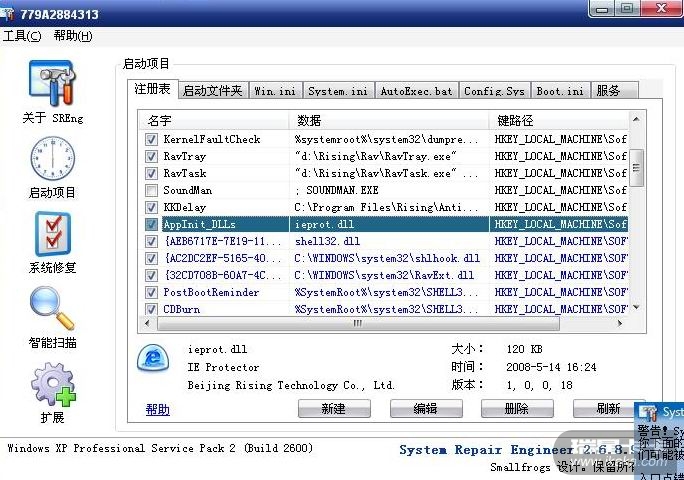
Task: Select the {32CD708B-60A7-4C... row name
Action: [222, 275]
